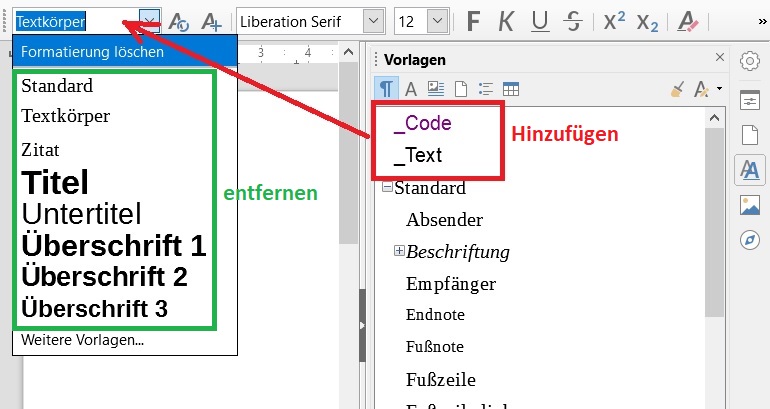Open sidebar settings gear icon

coord(750,61)
